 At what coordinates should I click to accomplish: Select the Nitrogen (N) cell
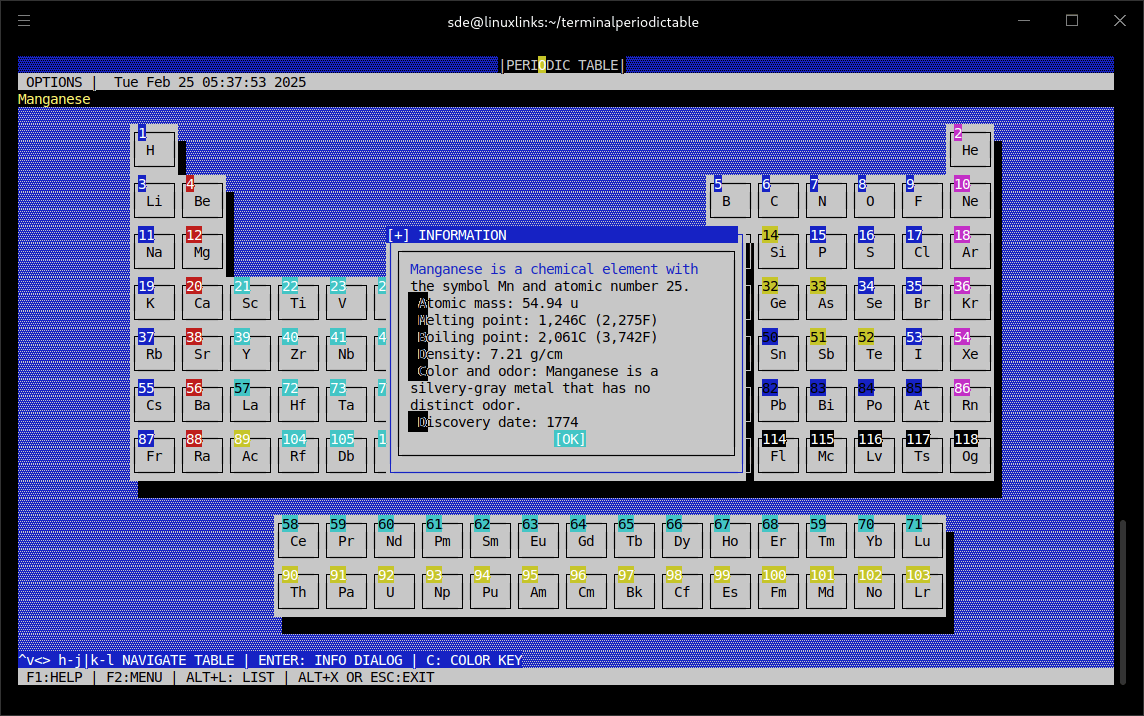tap(826, 201)
